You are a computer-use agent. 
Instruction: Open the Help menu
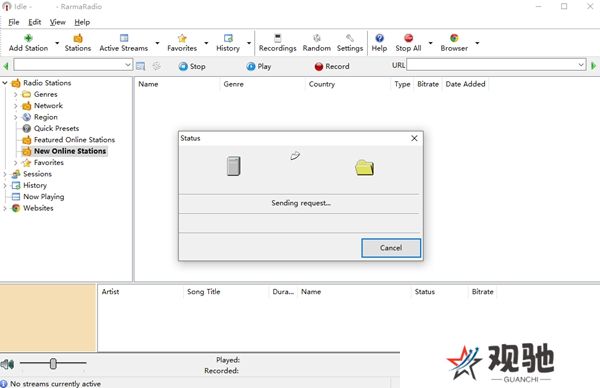click(x=82, y=22)
